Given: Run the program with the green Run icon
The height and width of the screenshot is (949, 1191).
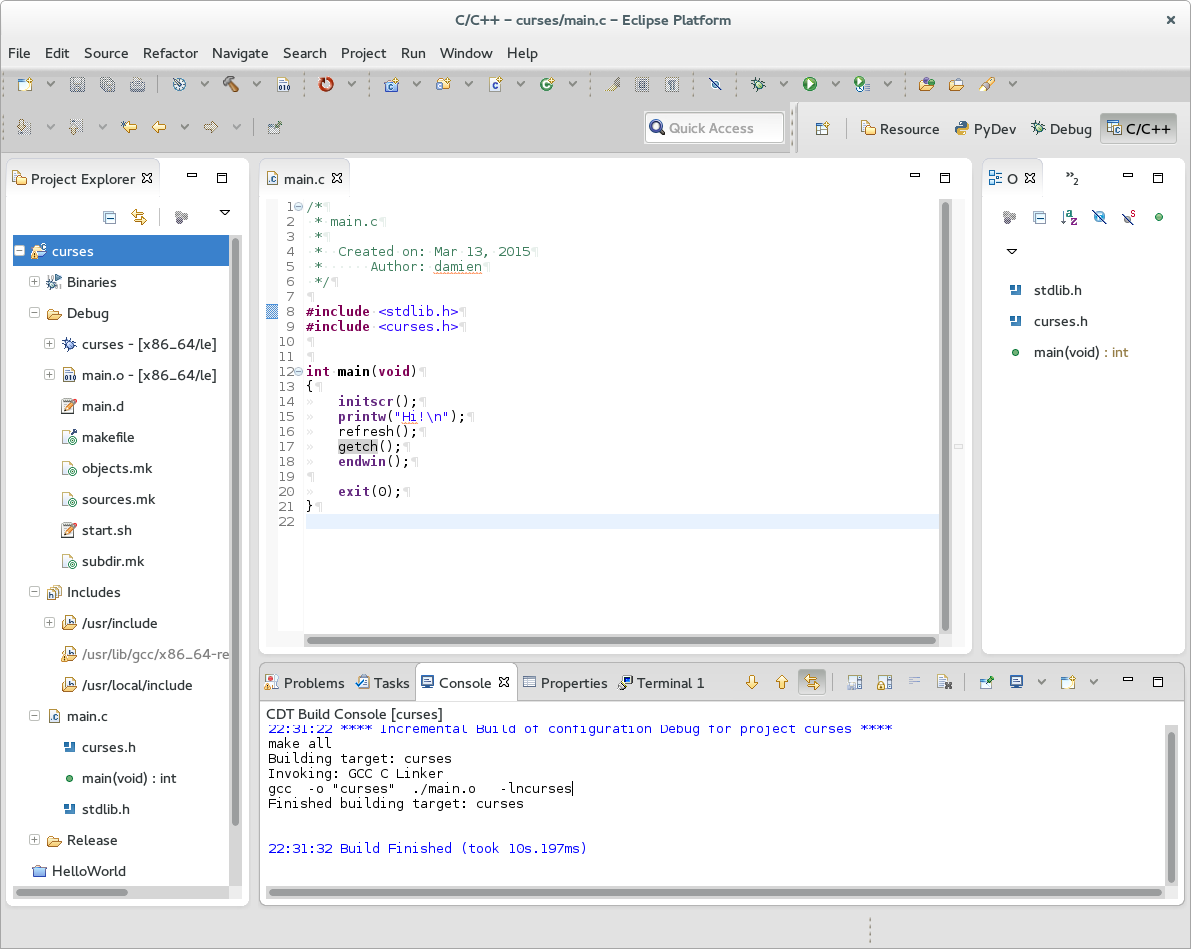Looking at the screenshot, I should click(808, 84).
